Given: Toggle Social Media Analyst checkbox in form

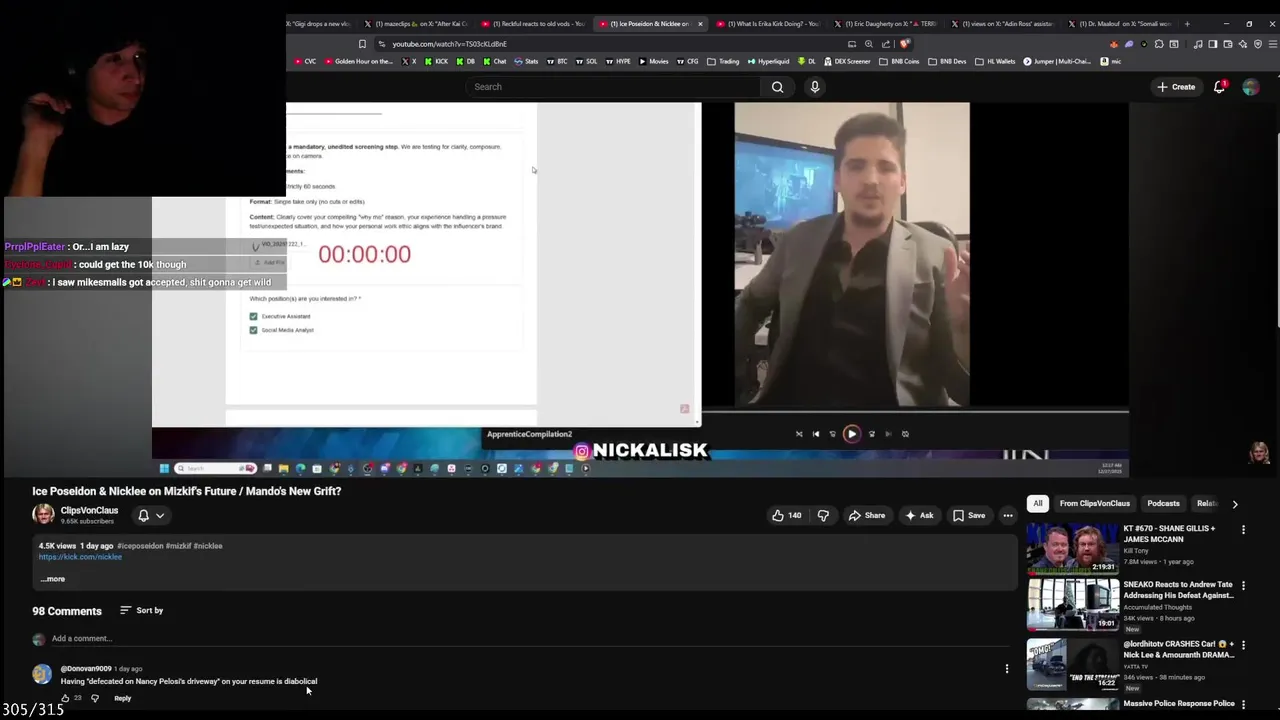Looking at the screenshot, I should click(x=253, y=330).
